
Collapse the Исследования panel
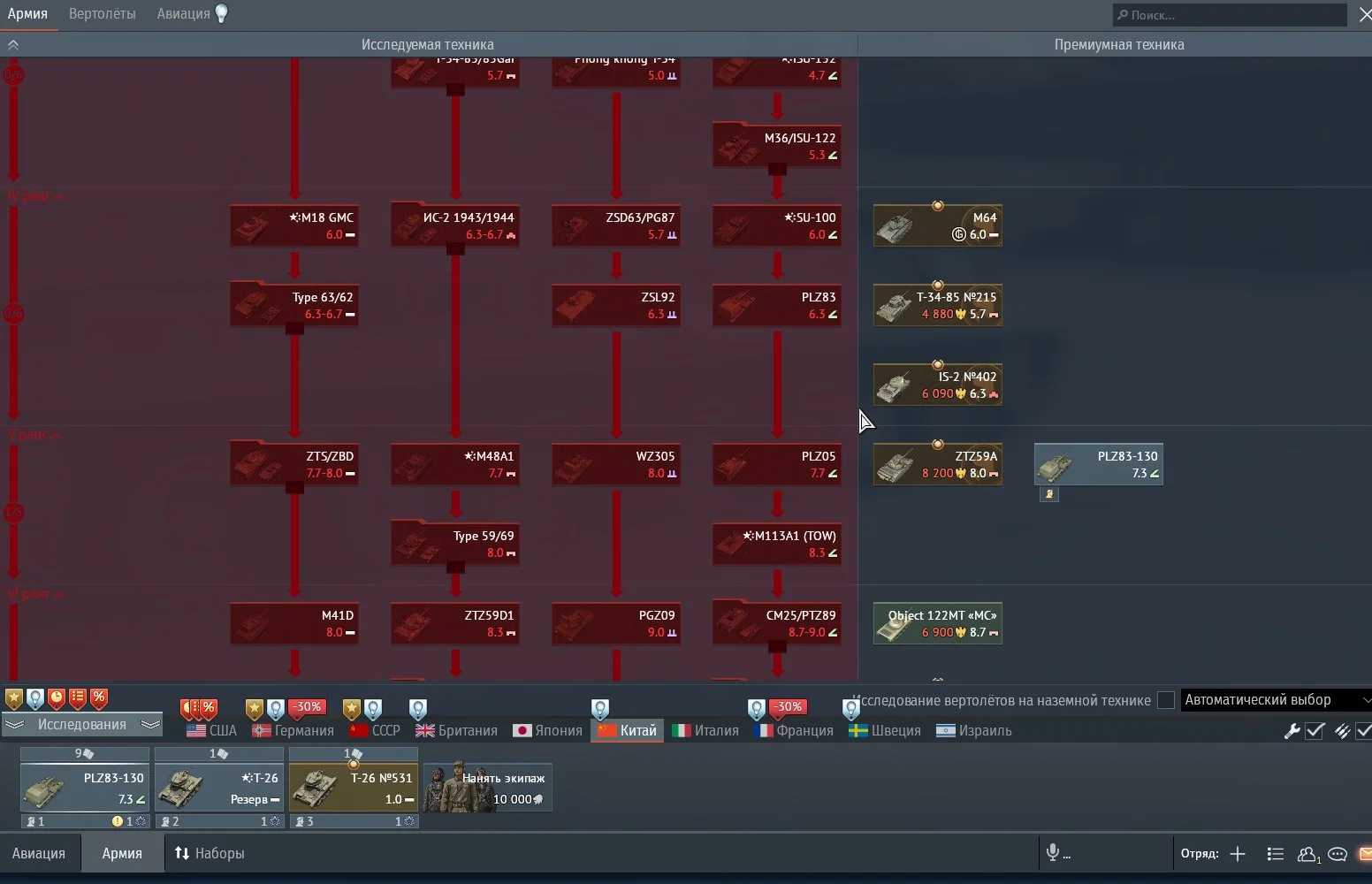81,725
